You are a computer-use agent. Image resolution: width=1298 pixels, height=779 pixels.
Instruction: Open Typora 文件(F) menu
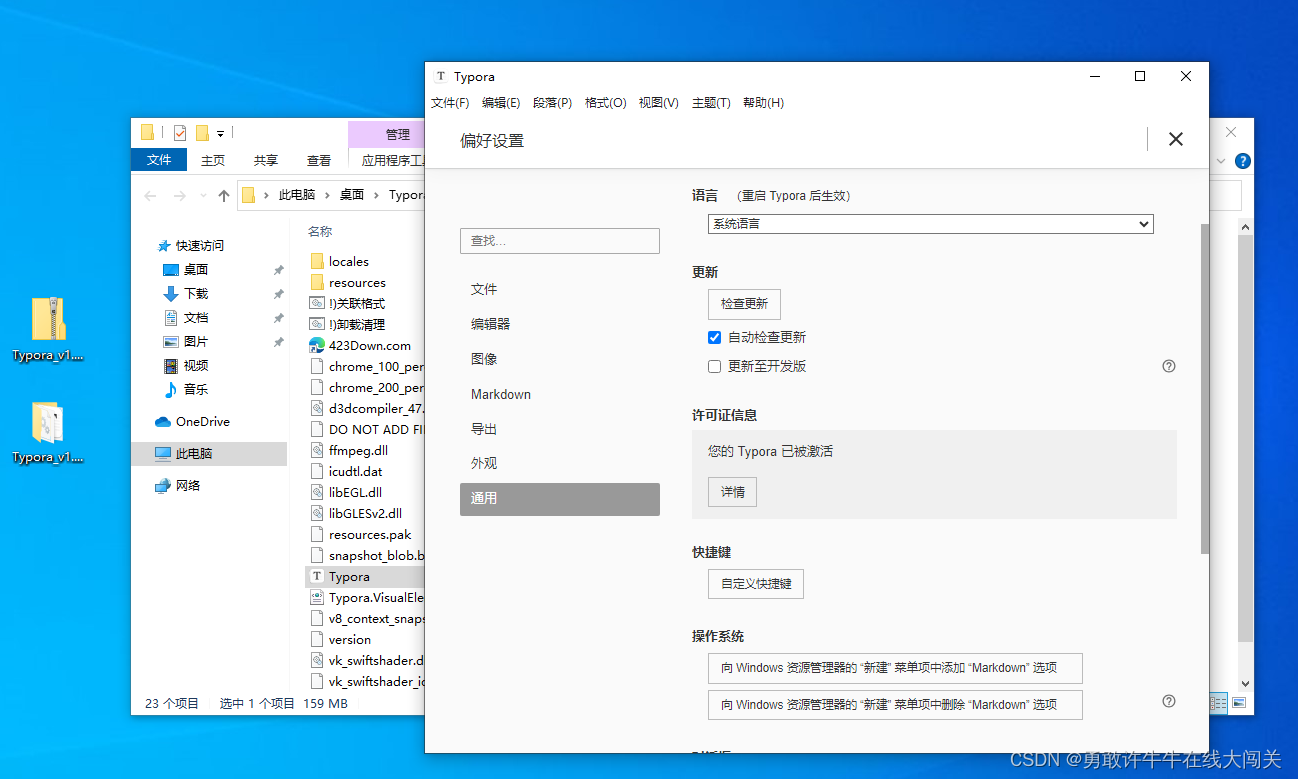point(450,103)
